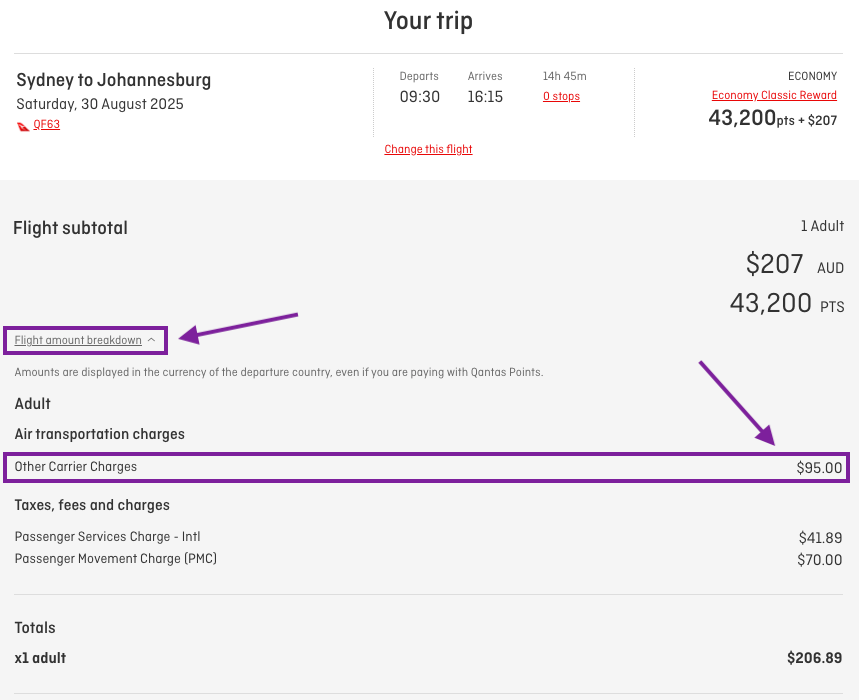Select the $41.89 services charge amount
This screenshot has width=859, height=700.
(820, 538)
